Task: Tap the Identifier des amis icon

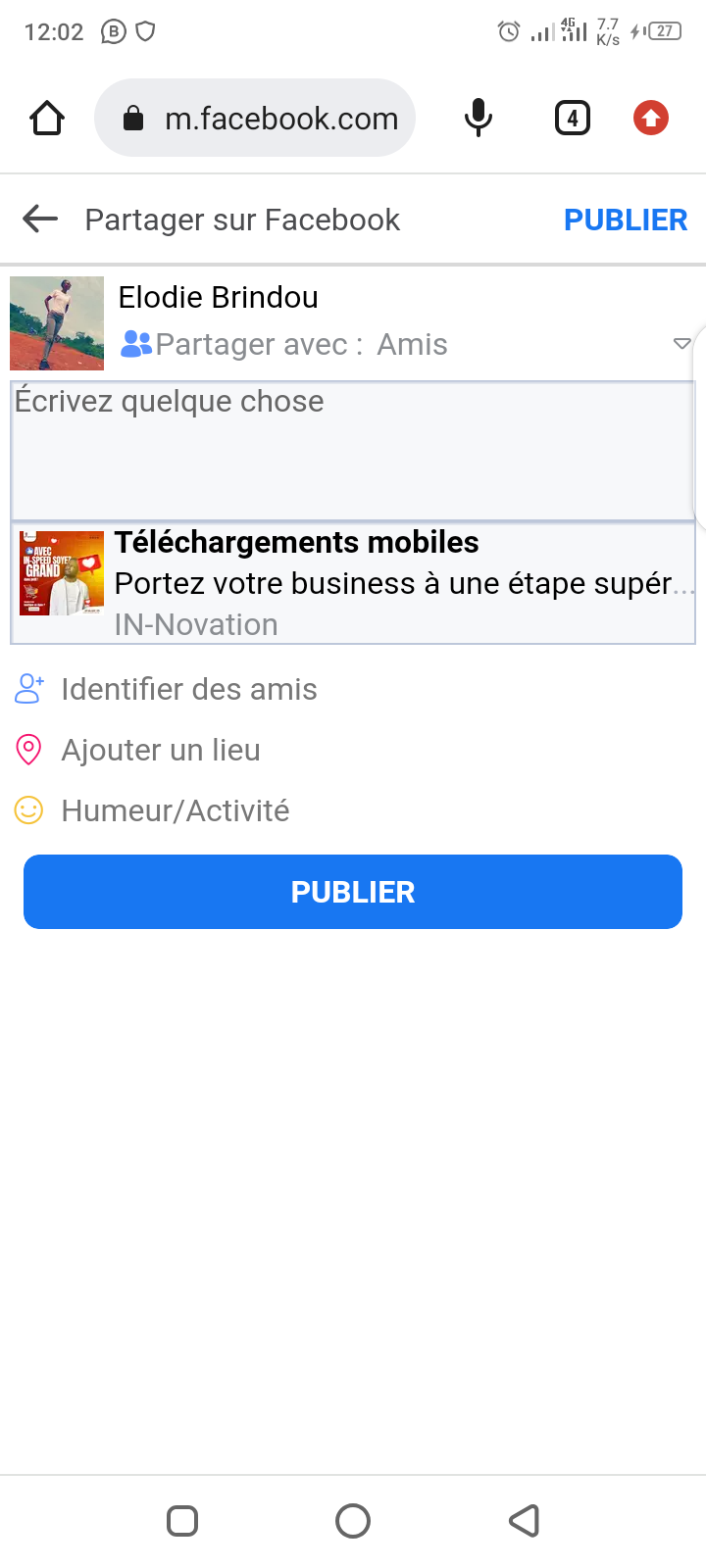Action: coord(29,689)
